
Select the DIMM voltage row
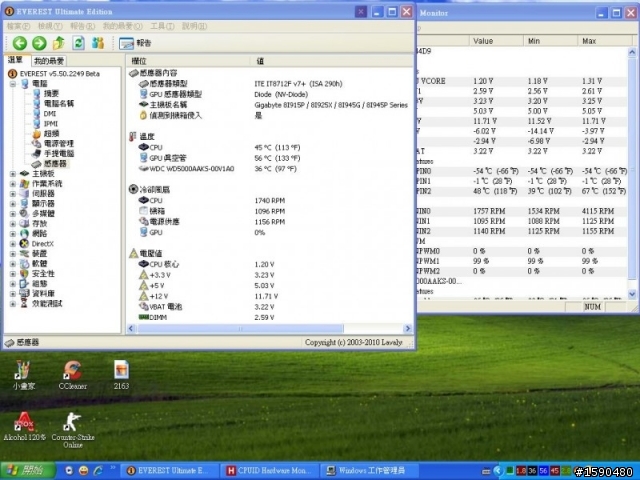click(269, 317)
